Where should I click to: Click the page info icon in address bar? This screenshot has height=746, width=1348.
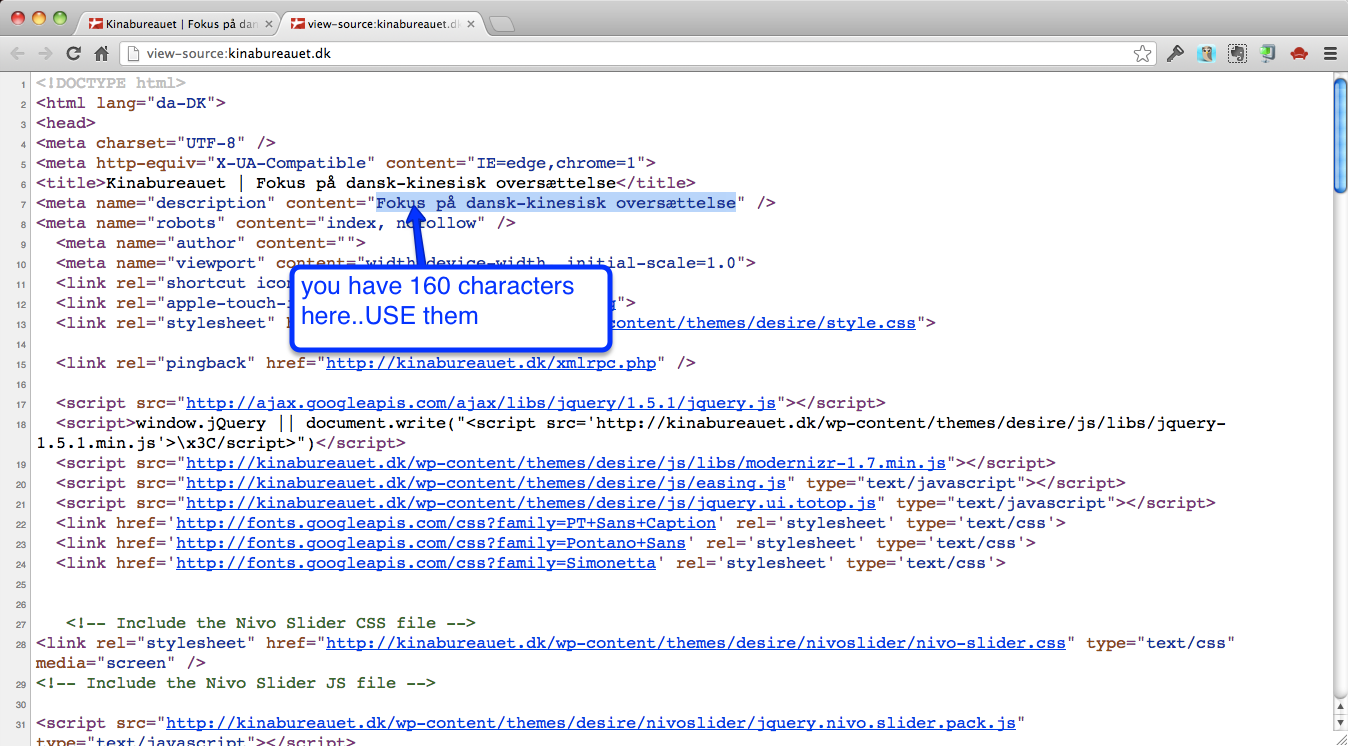133,54
